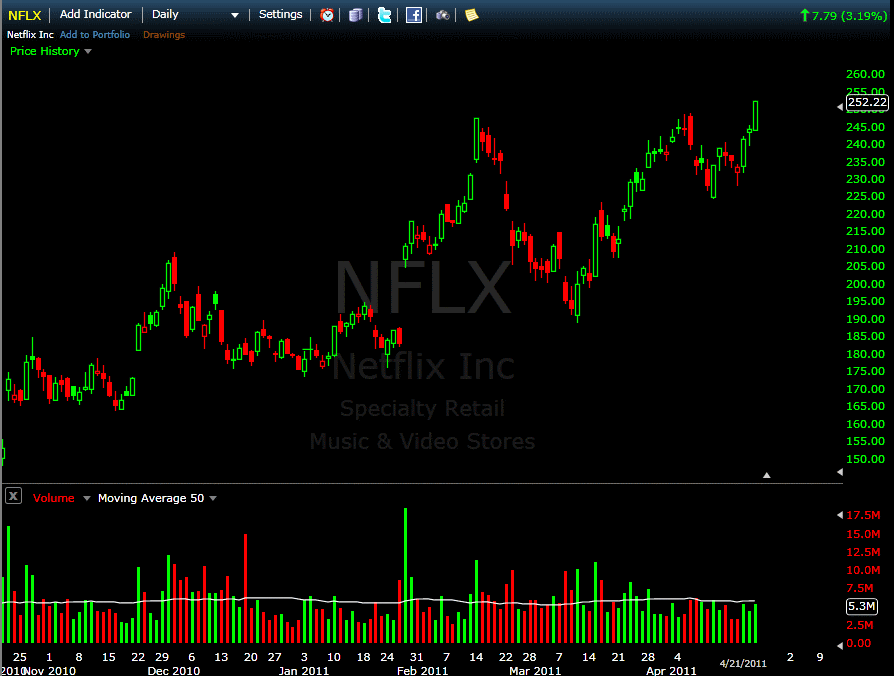Viewport: 894px width, 676px height.
Task: Click the white up-triangle under the price chart
Action: 767,475
